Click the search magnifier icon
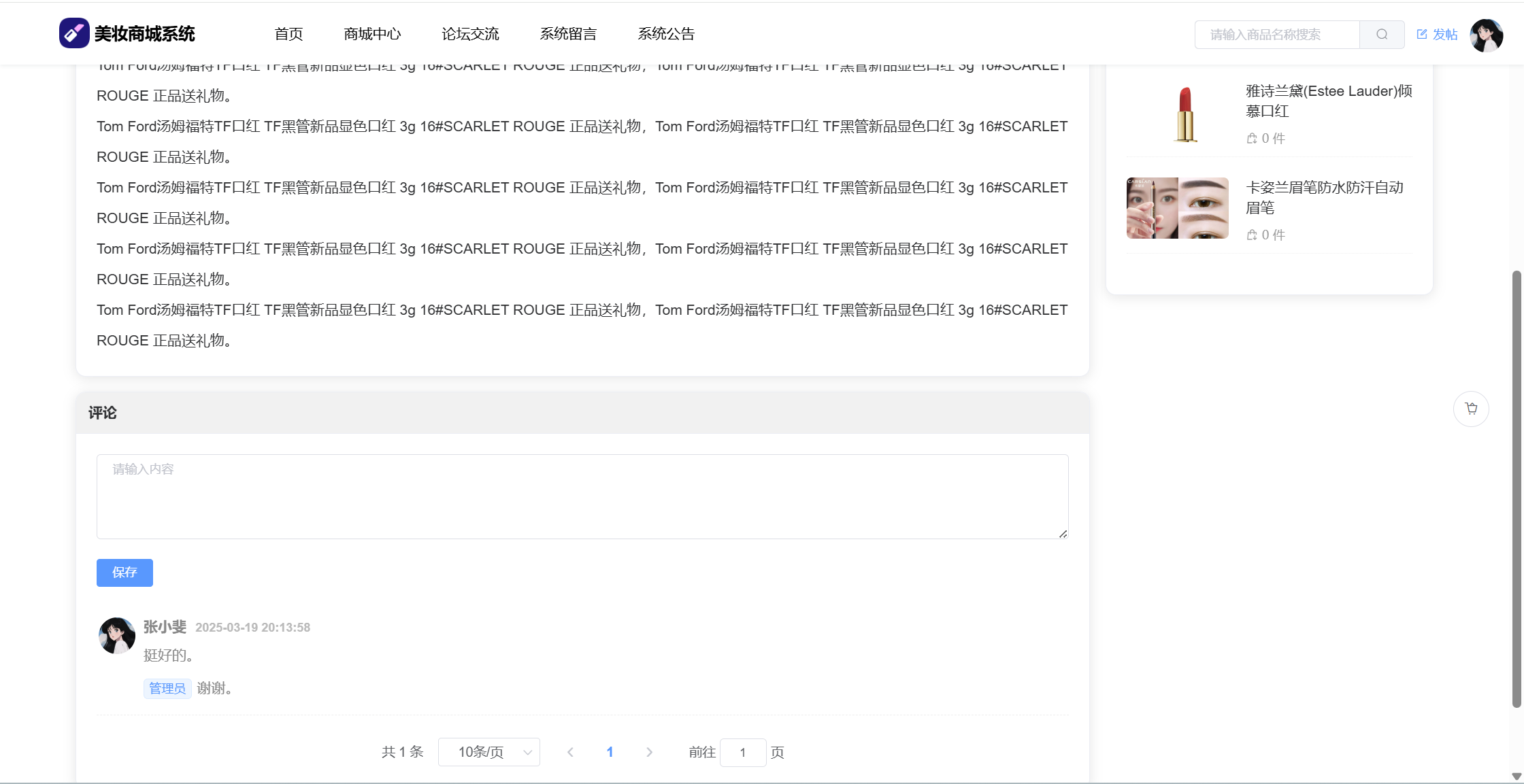The width and height of the screenshot is (1524, 784). [x=1382, y=35]
